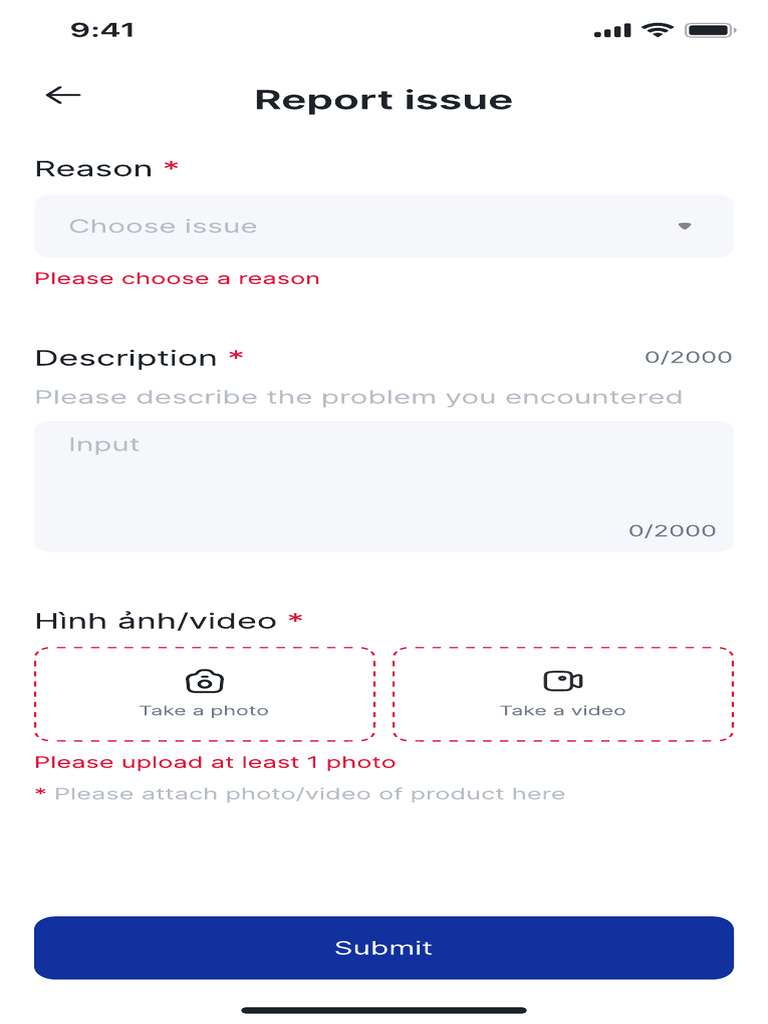Tap the Hình ảnh/video label
The width and height of the screenshot is (768, 1024).
tap(156, 621)
